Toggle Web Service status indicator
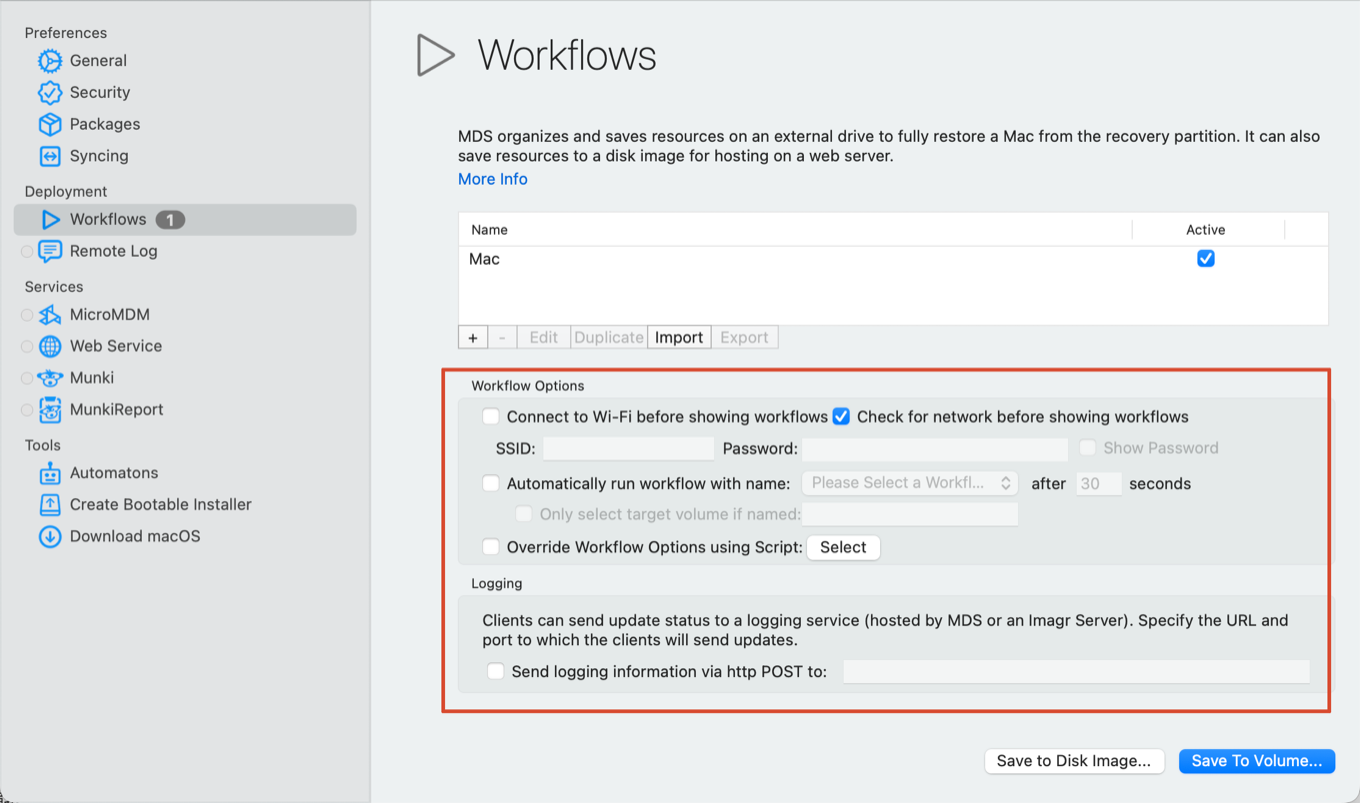Viewport: 1360px width, 803px height. point(27,347)
